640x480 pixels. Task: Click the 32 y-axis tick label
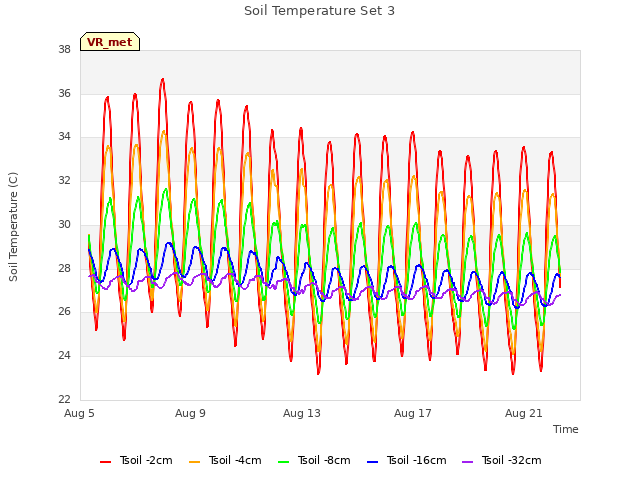click(64, 180)
